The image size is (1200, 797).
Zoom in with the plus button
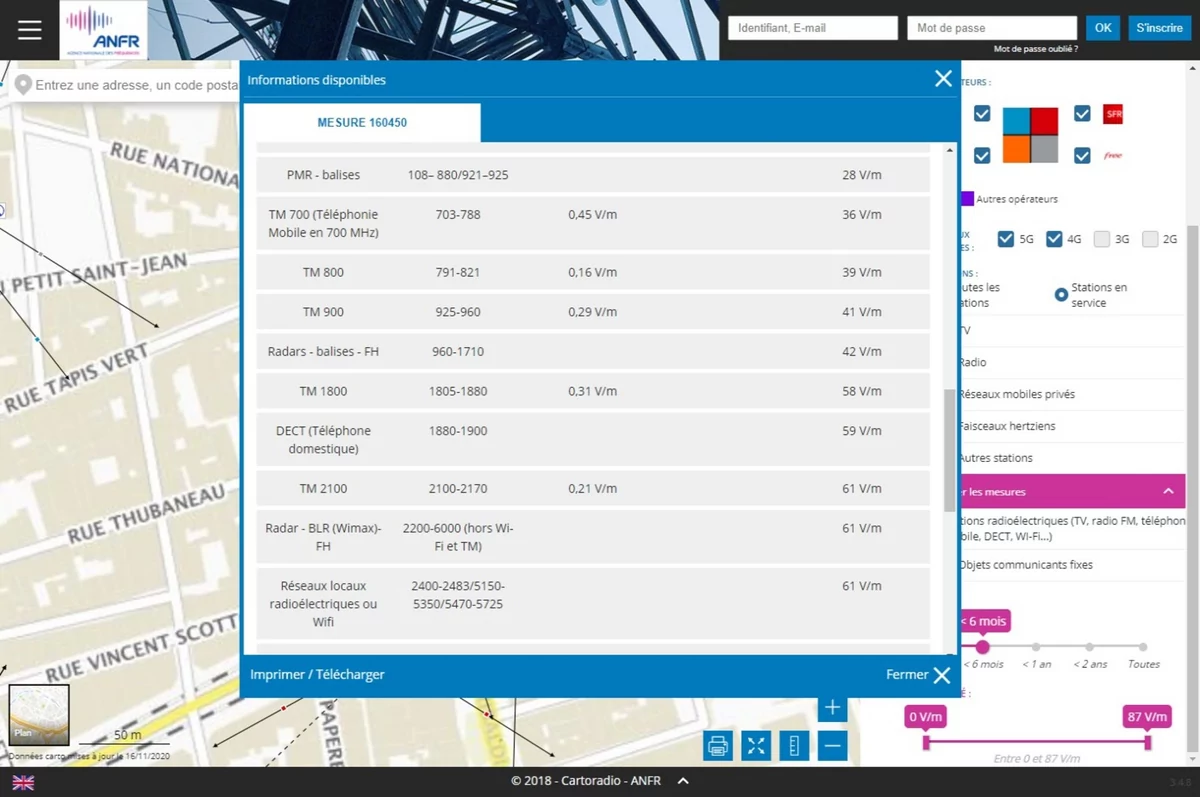click(832, 708)
